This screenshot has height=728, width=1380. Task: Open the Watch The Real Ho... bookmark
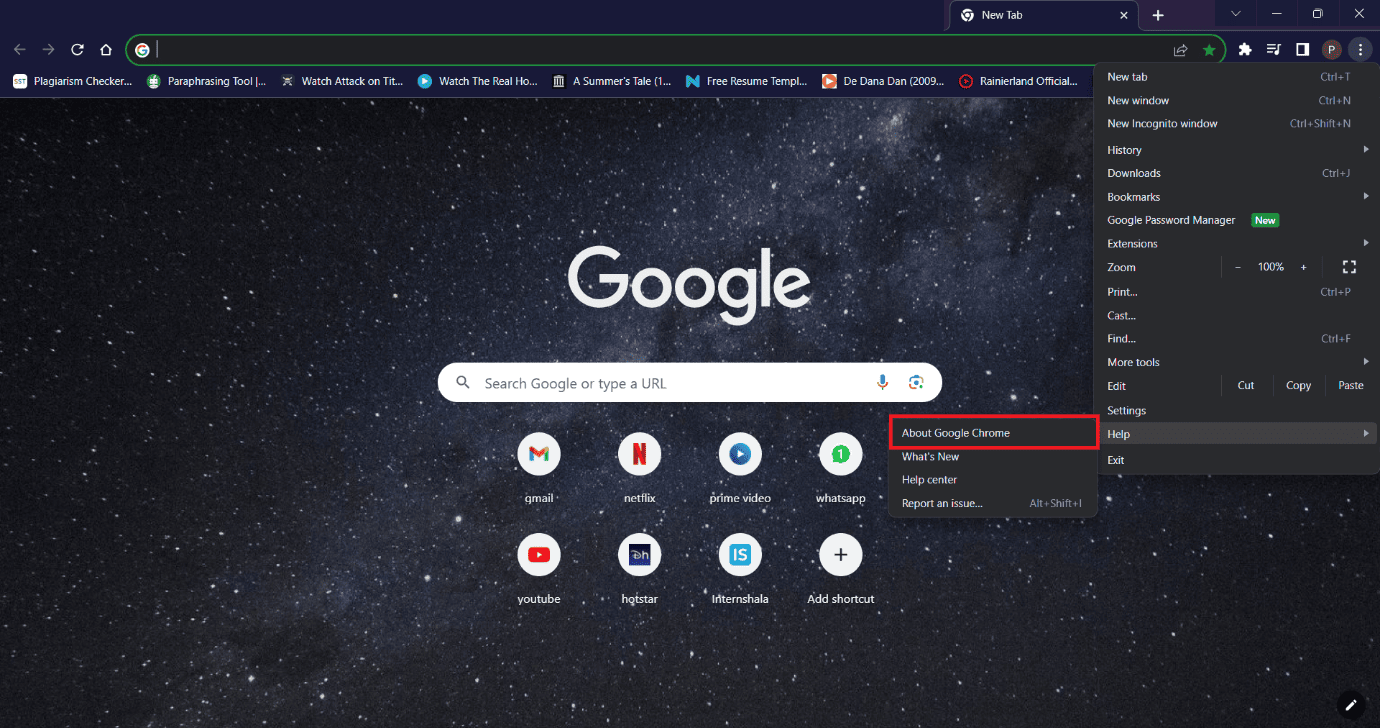478,81
